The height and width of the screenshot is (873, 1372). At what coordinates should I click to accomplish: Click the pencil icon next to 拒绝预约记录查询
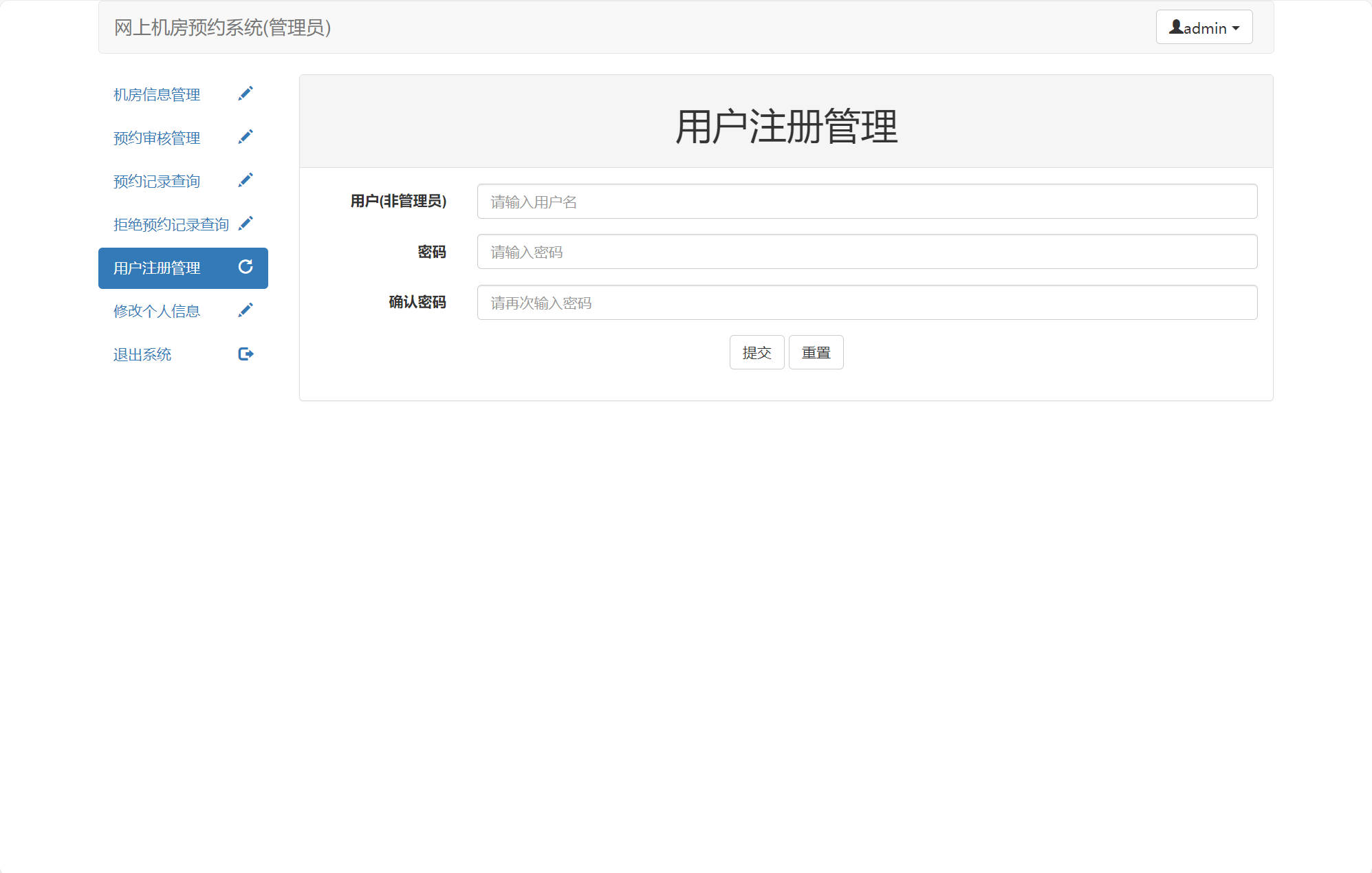pos(246,223)
